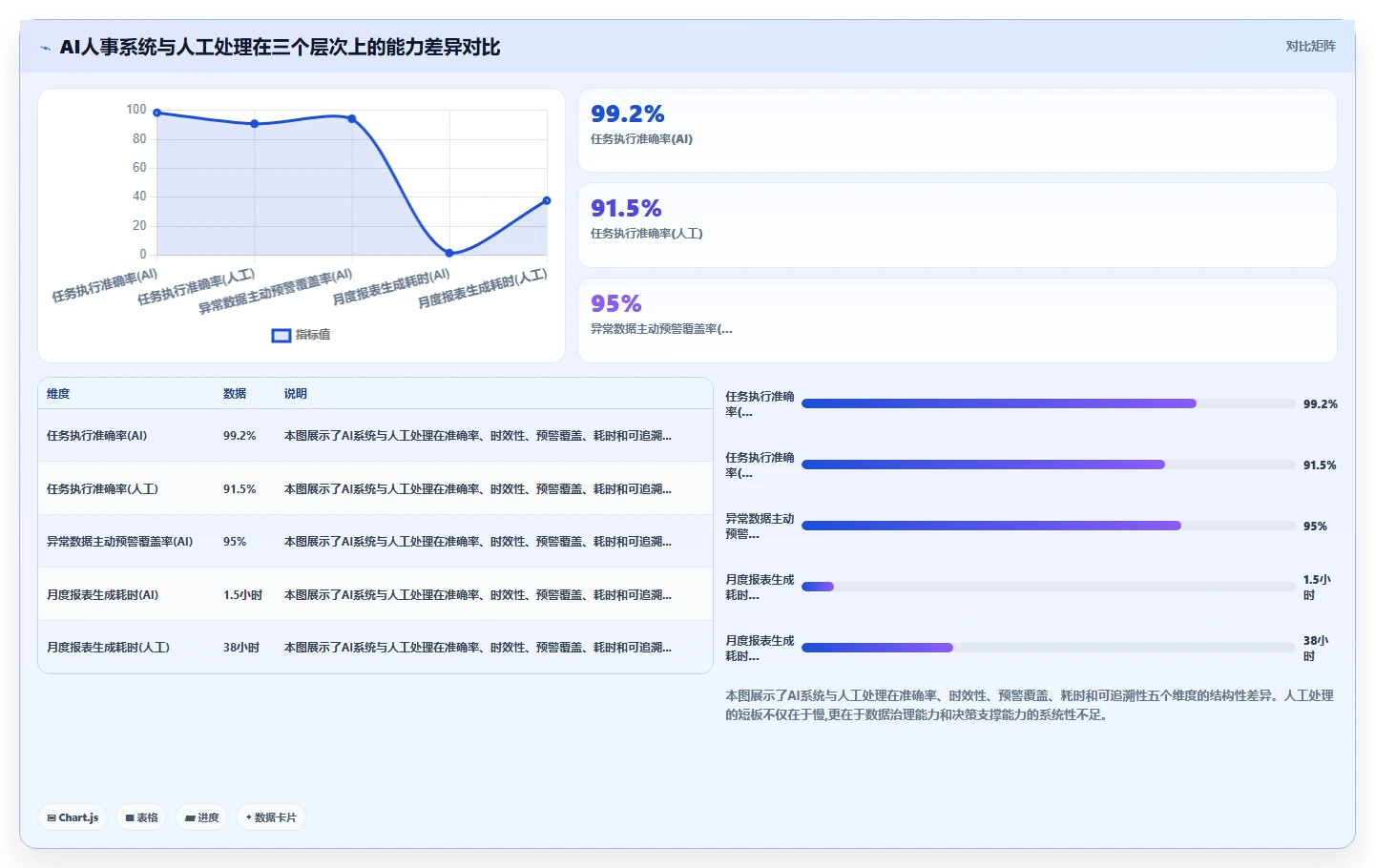The width and height of the screenshot is (1375, 868).
Task: Select the 异常数据主动预警覆盖率(AI) table row
Action: click(x=376, y=542)
